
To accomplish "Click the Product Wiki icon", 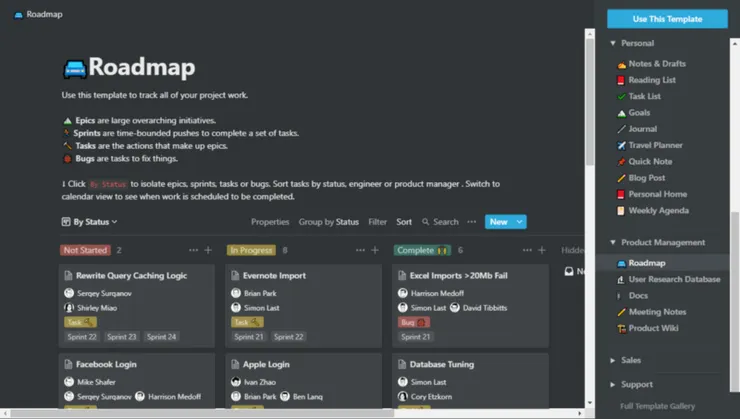I will coord(622,328).
